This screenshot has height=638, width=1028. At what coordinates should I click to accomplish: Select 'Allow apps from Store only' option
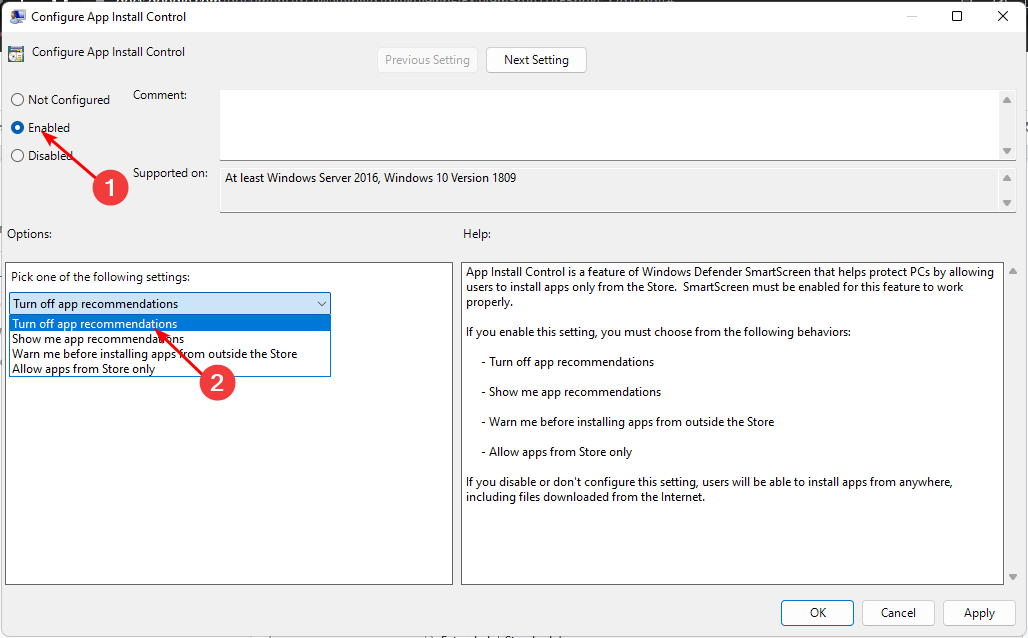[x=83, y=369]
